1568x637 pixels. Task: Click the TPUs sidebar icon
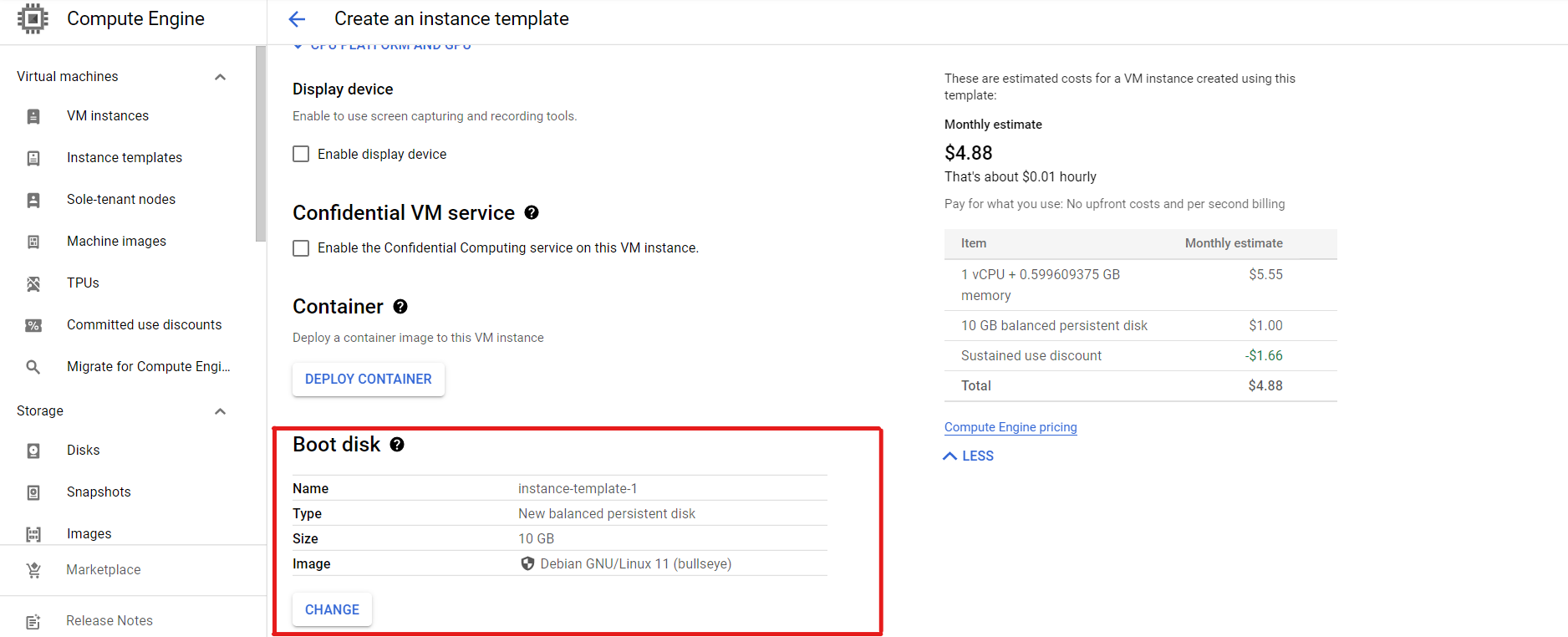coord(33,283)
